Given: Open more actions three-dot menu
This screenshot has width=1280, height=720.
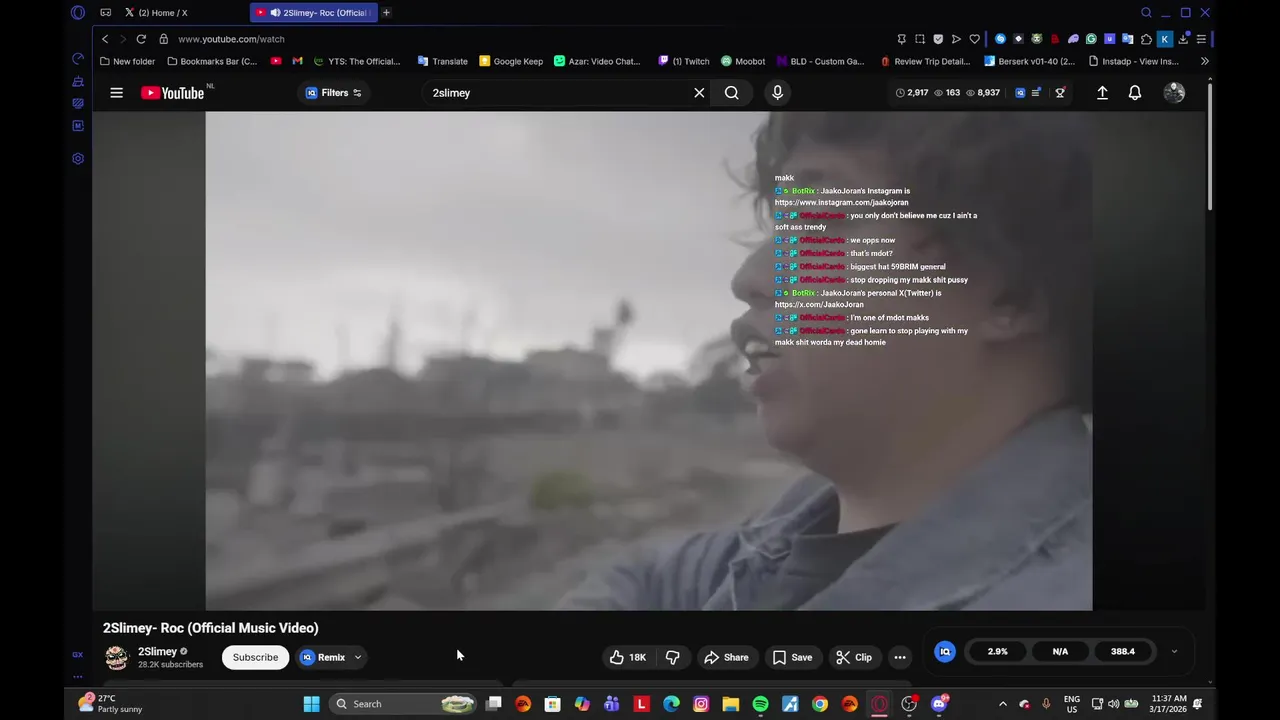Looking at the screenshot, I should (x=900, y=657).
